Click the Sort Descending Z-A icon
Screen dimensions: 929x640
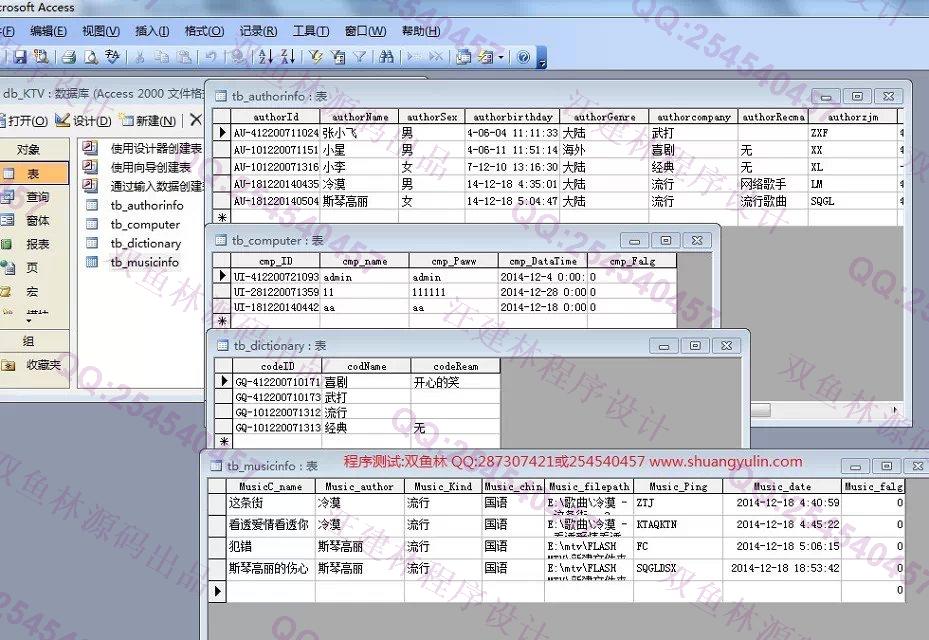click(x=288, y=57)
